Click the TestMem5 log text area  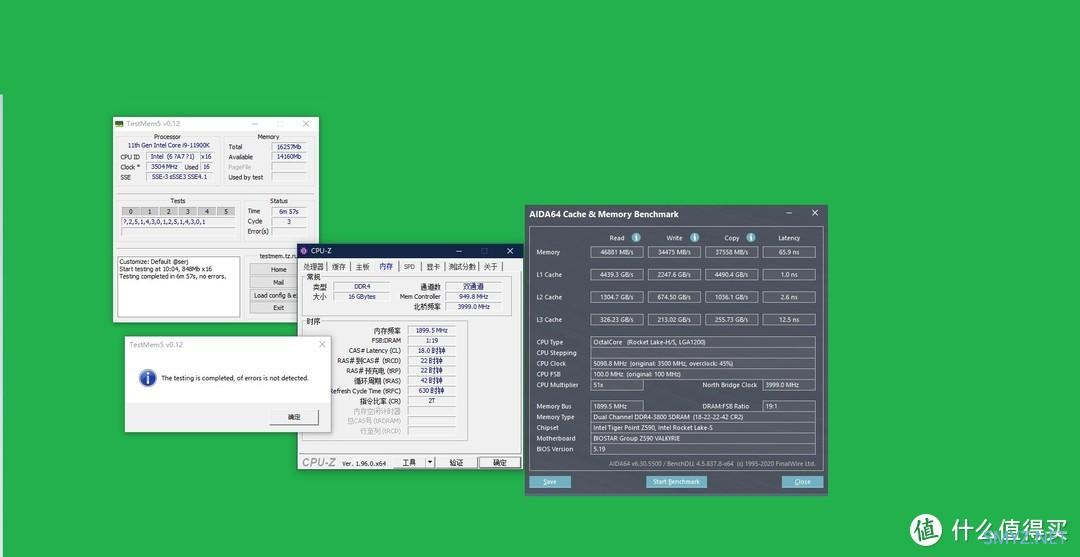(x=178, y=286)
